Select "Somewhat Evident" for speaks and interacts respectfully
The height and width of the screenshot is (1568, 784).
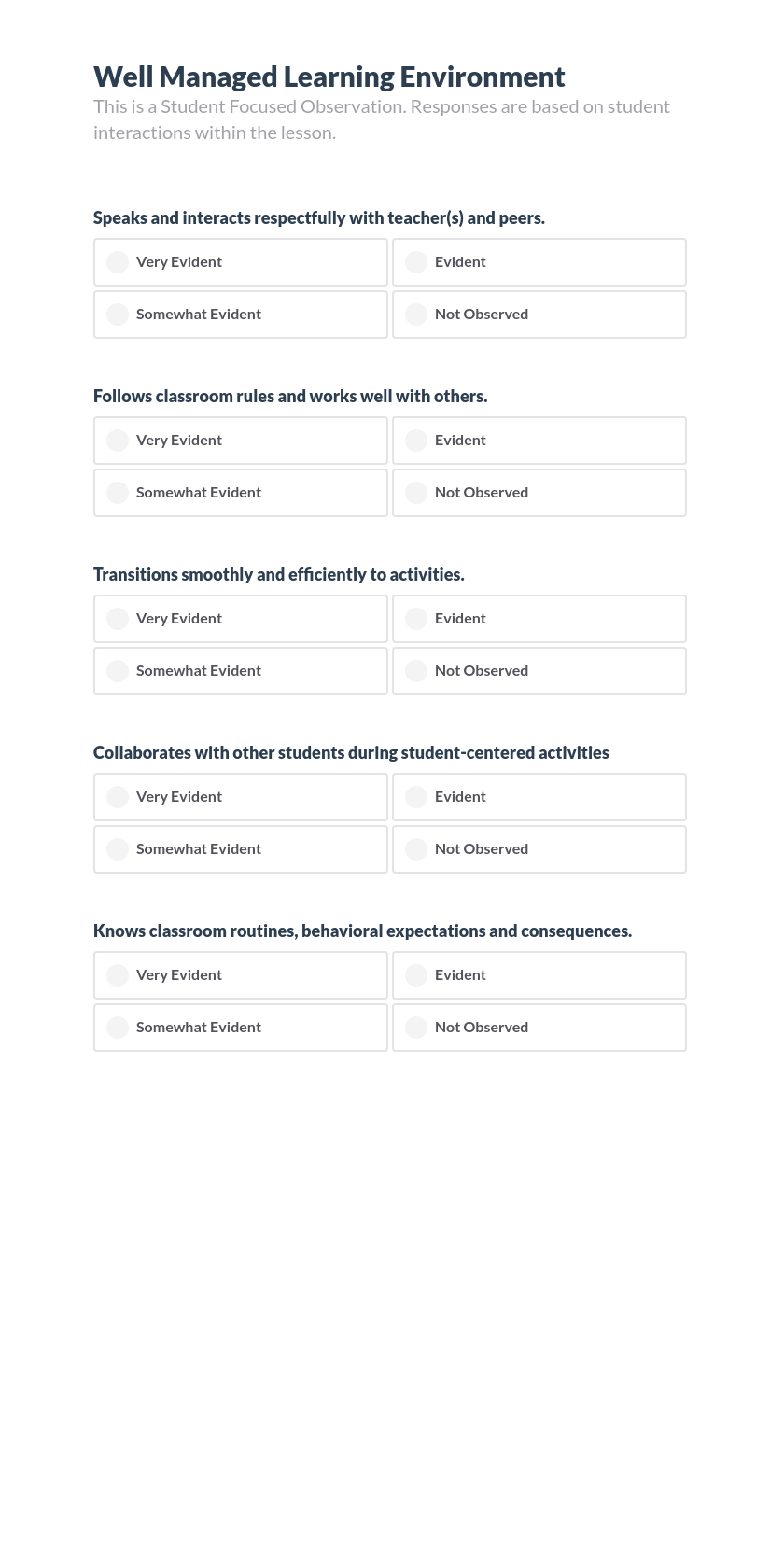point(240,315)
